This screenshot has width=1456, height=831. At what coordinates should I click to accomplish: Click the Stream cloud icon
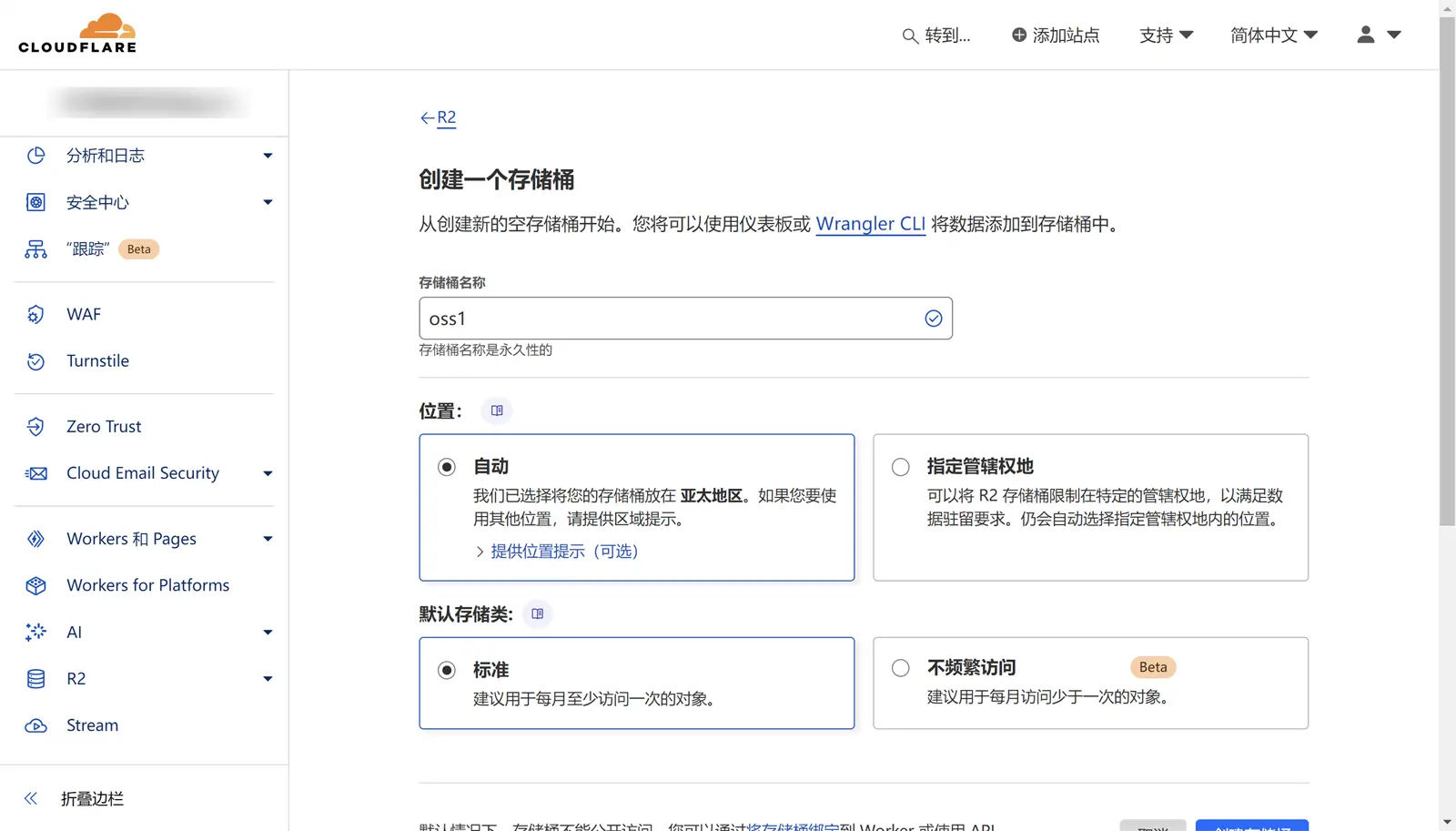pos(35,725)
